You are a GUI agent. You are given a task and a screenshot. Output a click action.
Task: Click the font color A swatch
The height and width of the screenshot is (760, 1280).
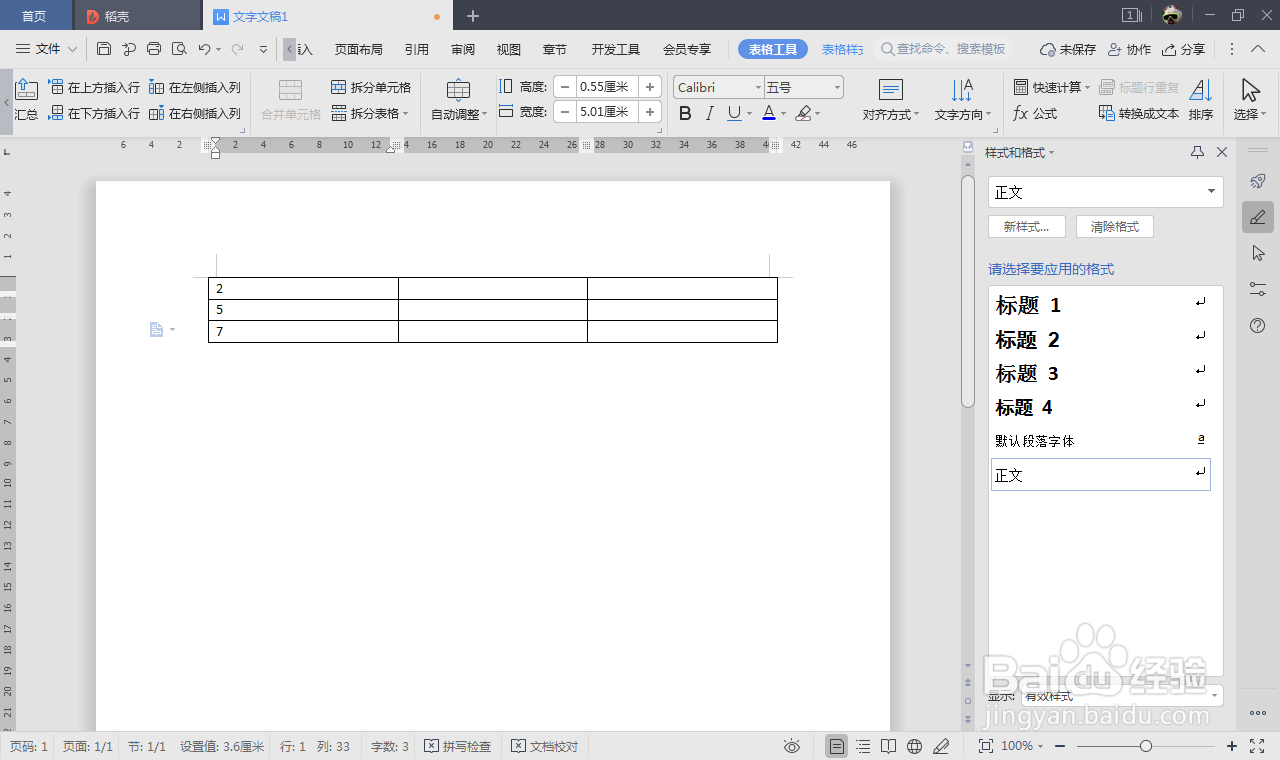pos(769,114)
